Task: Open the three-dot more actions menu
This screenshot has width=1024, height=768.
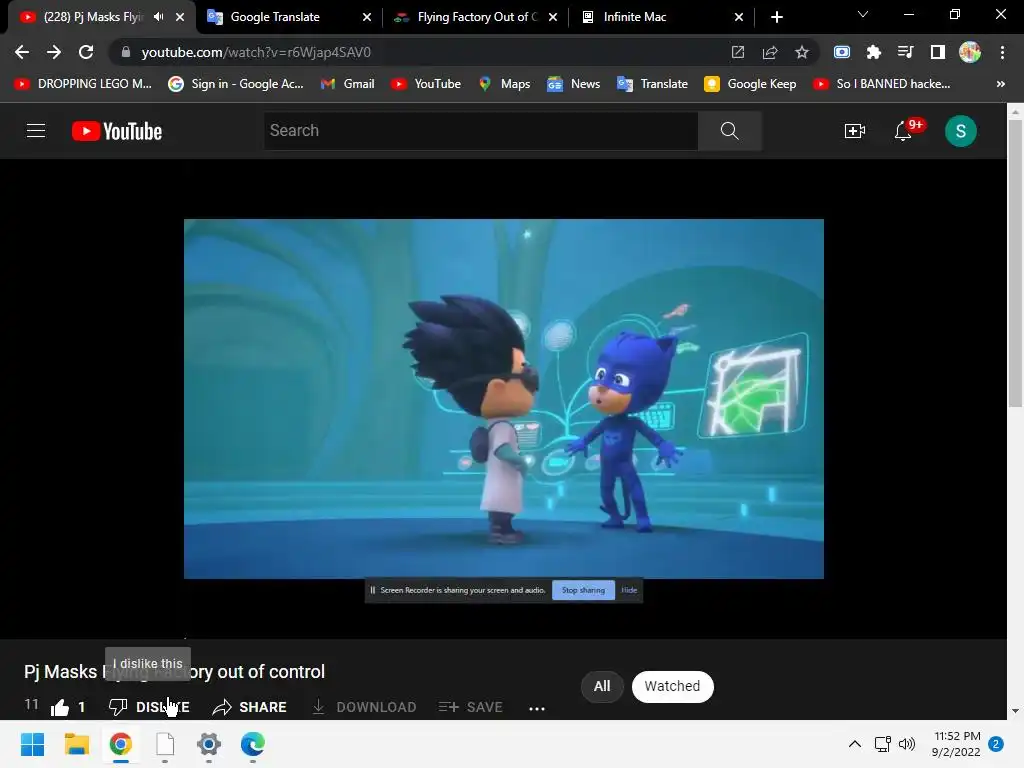Action: (537, 709)
